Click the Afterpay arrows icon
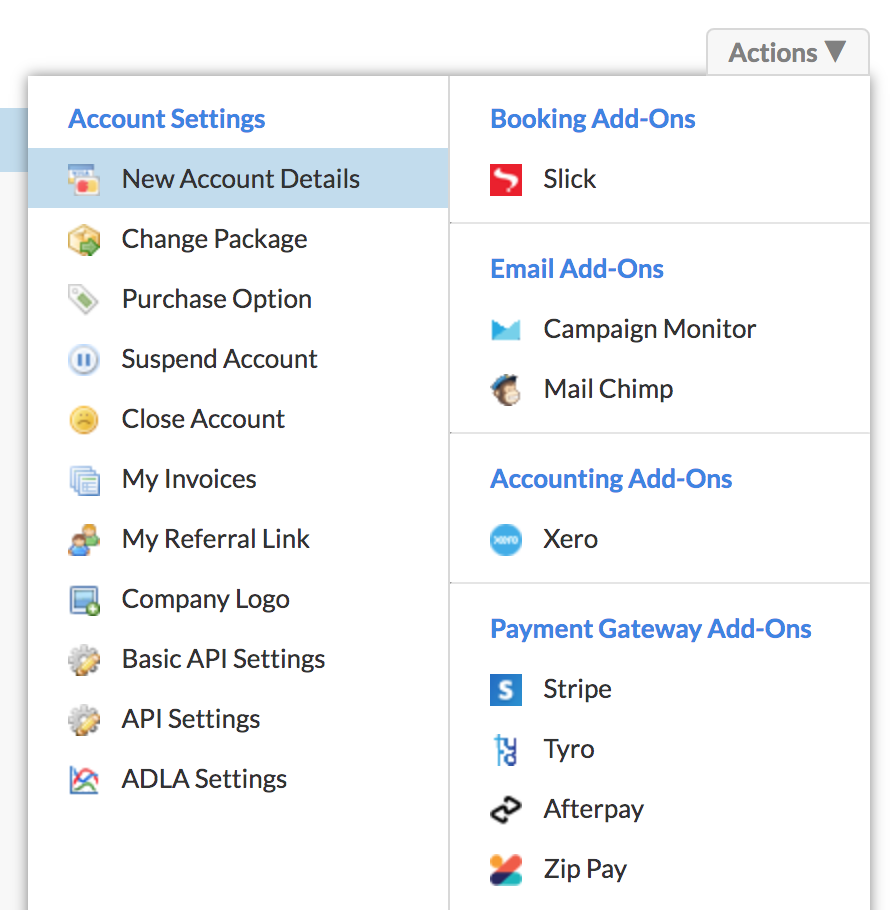Image resolution: width=896 pixels, height=910 pixels. pyautogui.click(x=505, y=810)
